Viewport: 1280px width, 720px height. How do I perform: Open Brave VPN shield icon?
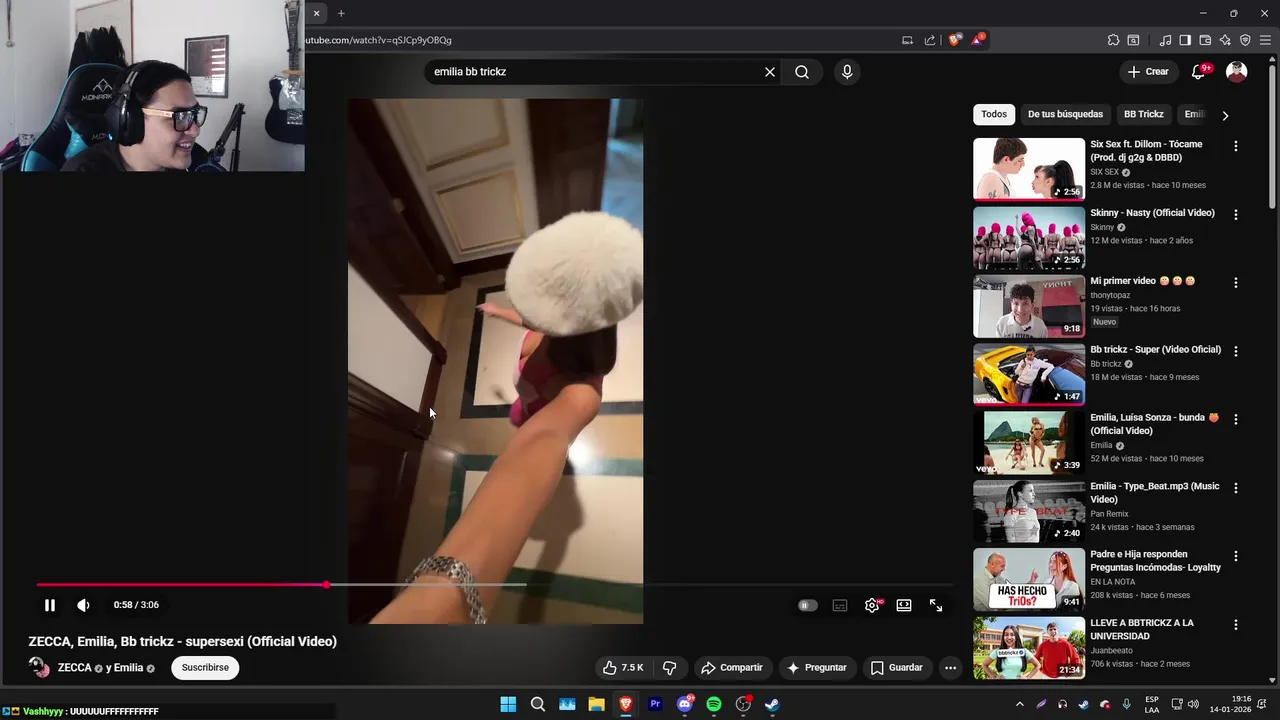[1245, 40]
